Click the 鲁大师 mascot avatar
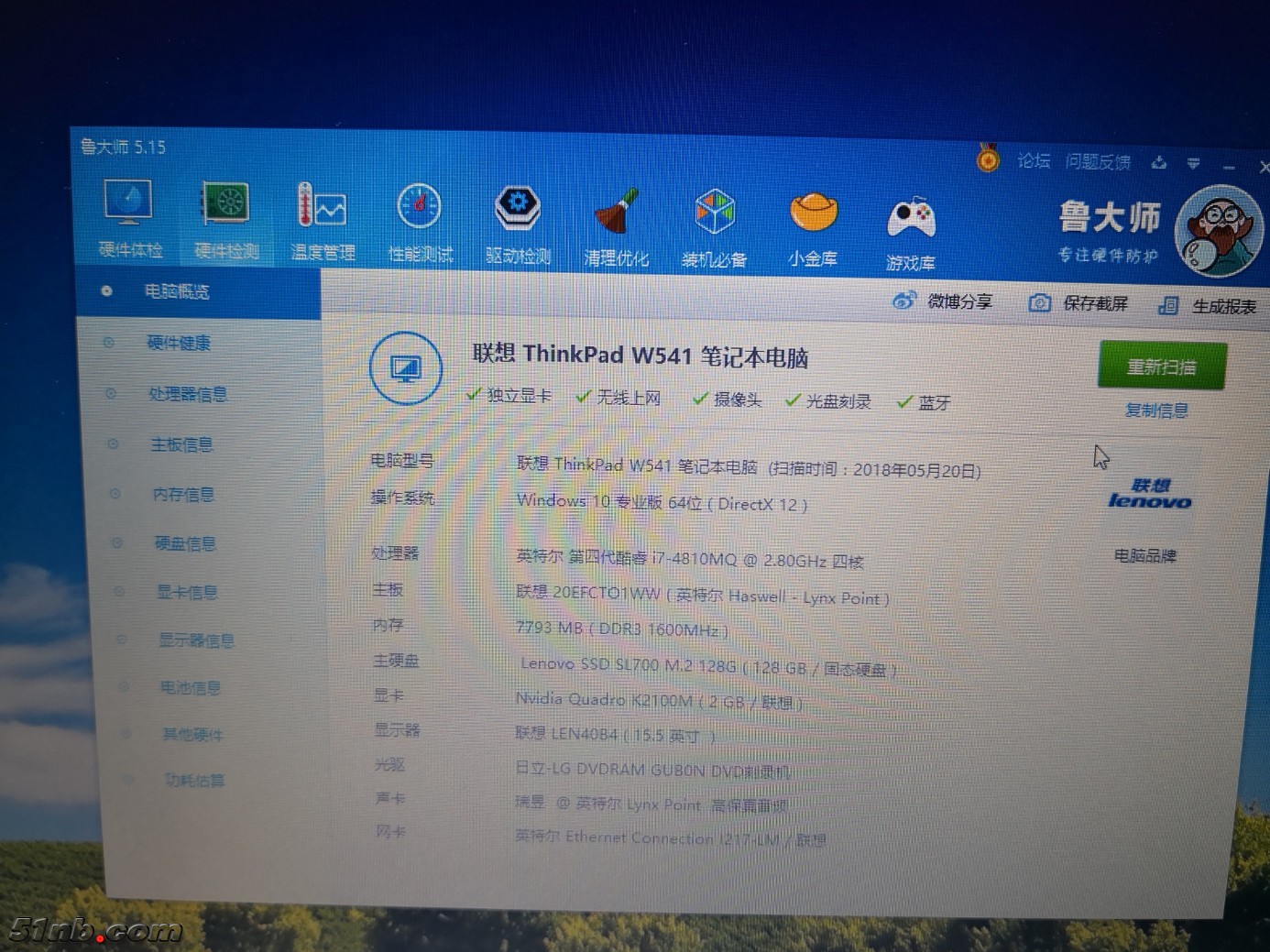This screenshot has width=1270, height=952. [x=1219, y=231]
